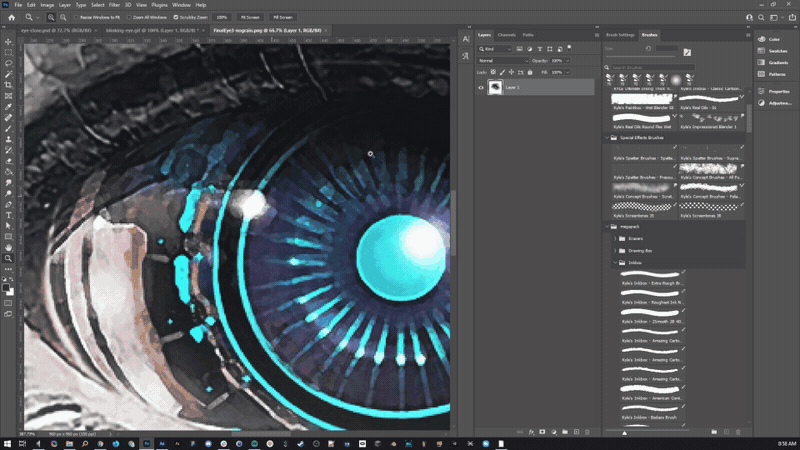Viewport: 800px width, 450px height.
Task: Select the Lasso tool
Action: [x=8, y=63]
